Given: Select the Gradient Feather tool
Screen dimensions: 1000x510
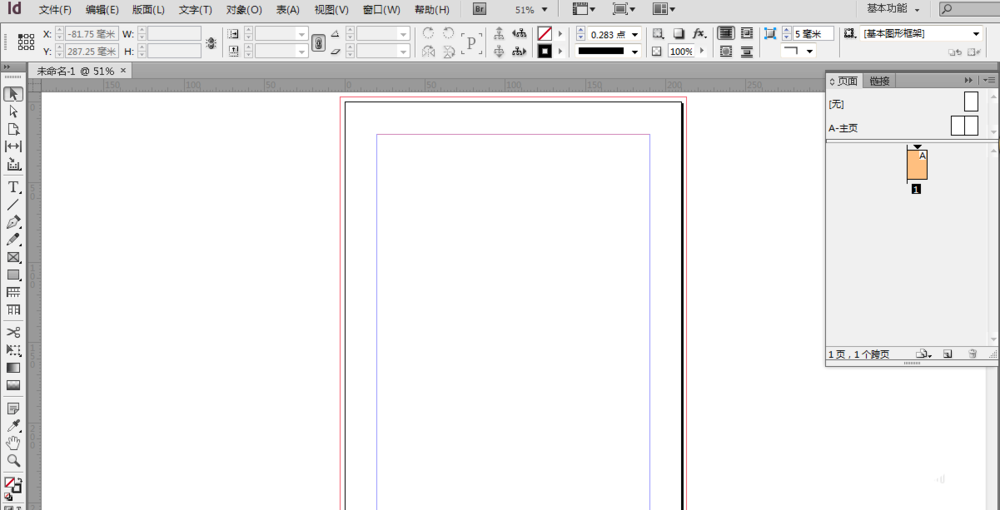Looking at the screenshot, I should tap(13, 385).
